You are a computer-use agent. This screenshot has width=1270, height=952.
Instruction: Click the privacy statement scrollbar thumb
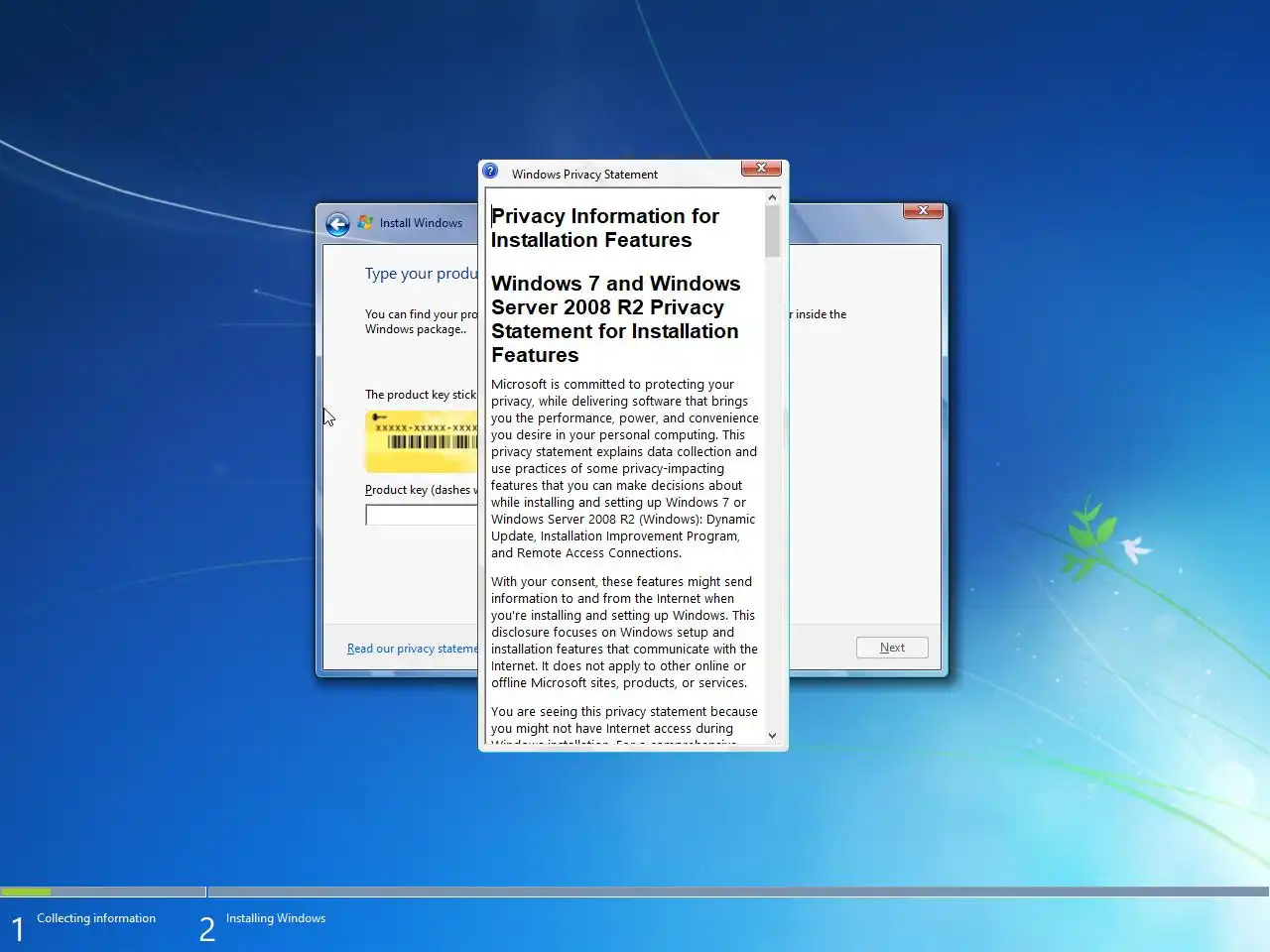[x=772, y=231]
